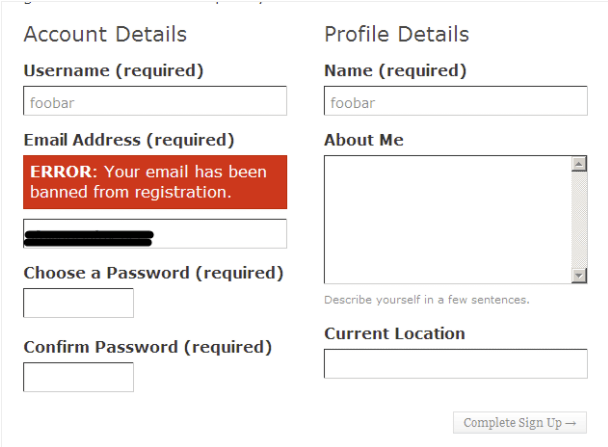The width and height of the screenshot is (608, 447).
Task: Click the Username input field
Action: (155, 101)
